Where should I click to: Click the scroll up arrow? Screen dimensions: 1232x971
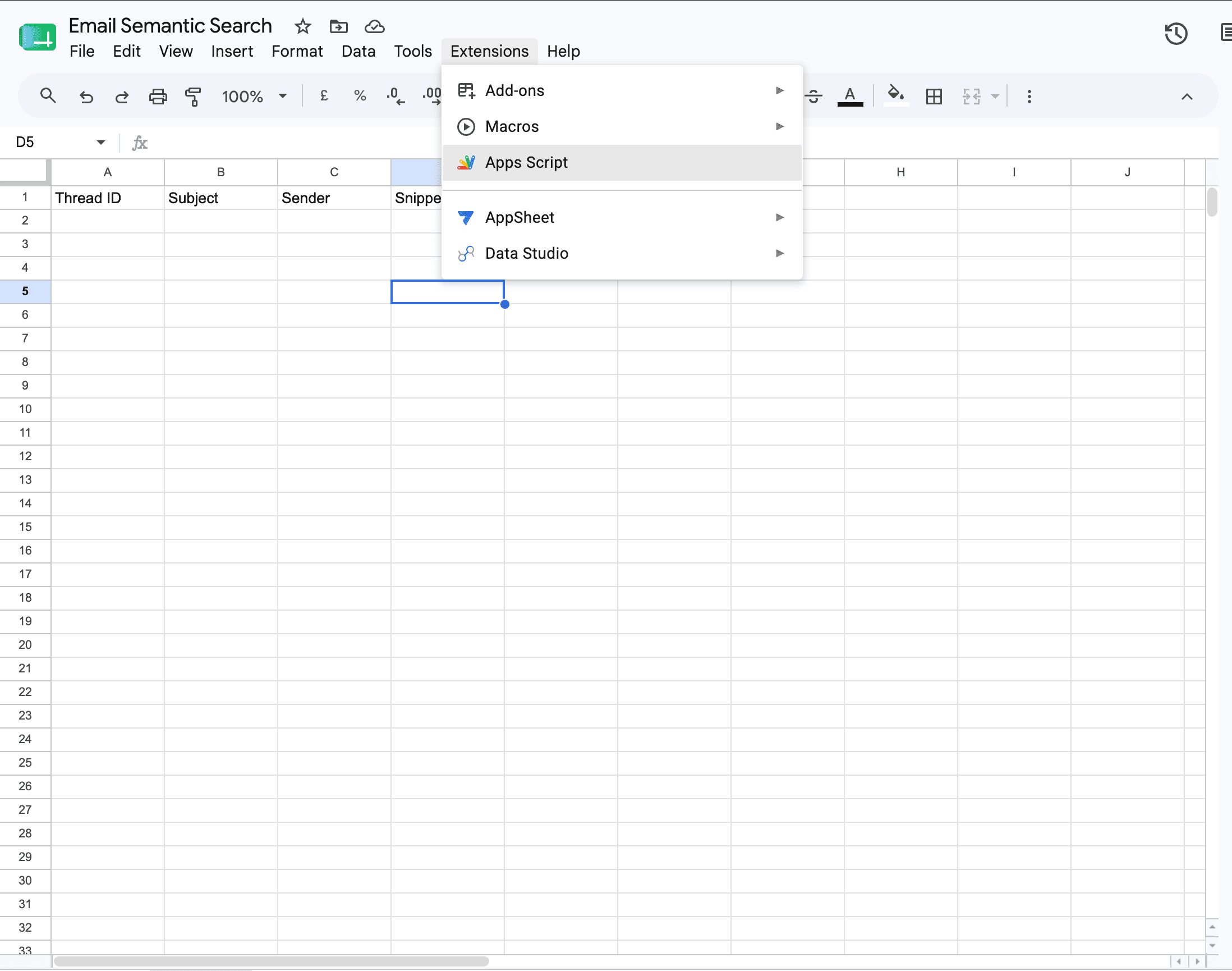1212,927
